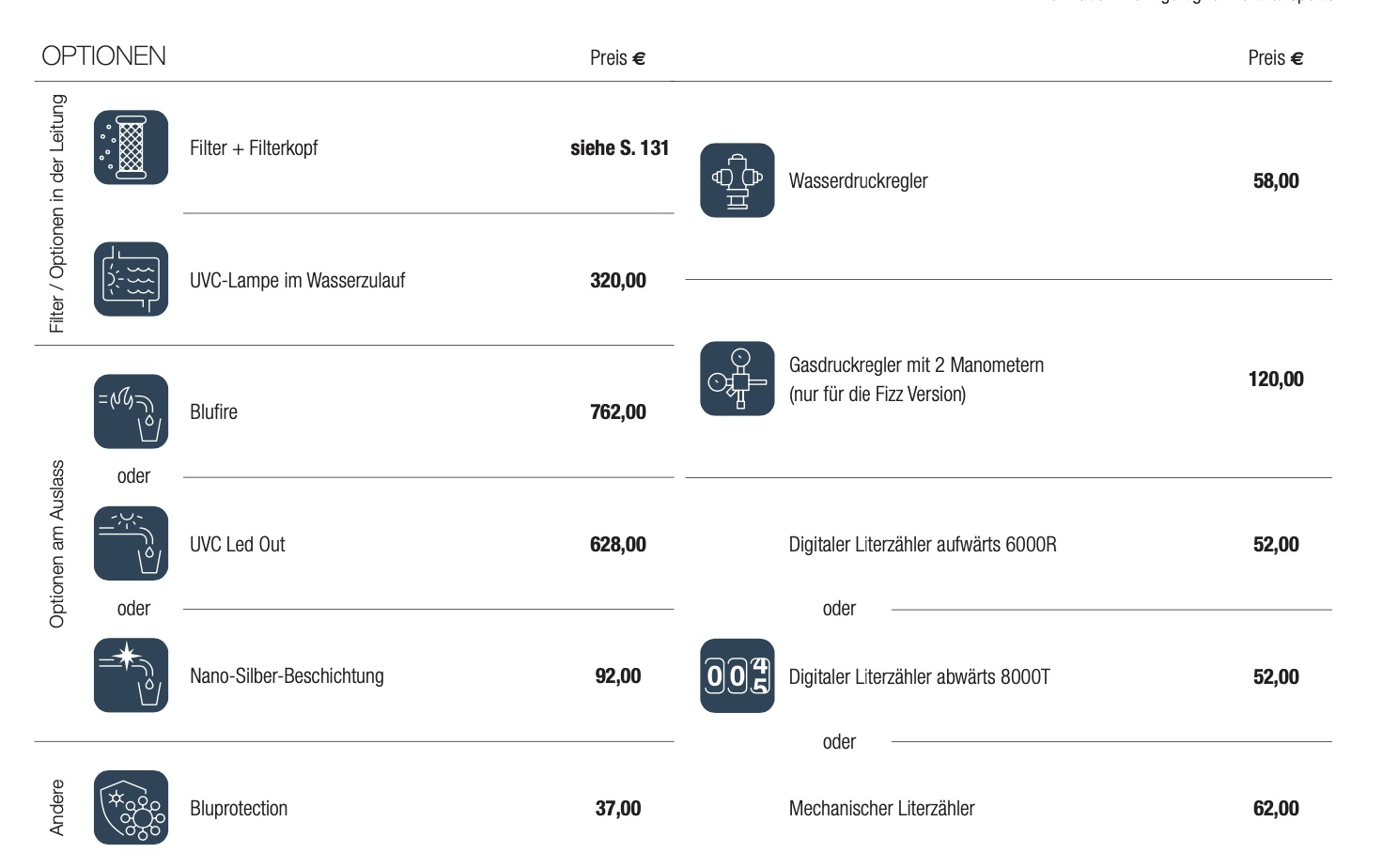Screen dimensions: 1398x868
Task: Click the OPTIONEN section heading
Action: click(103, 56)
